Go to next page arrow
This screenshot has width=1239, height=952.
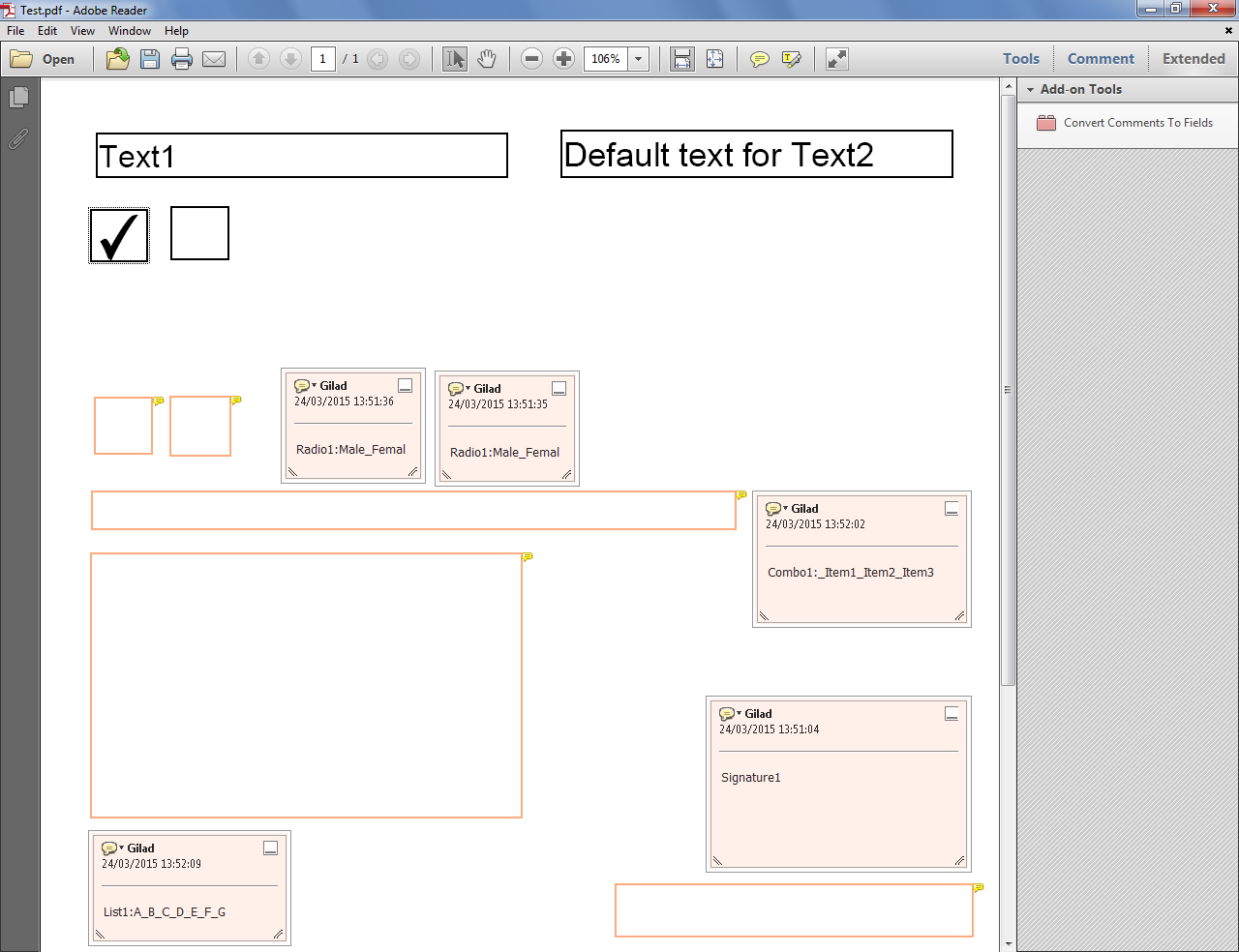point(290,59)
